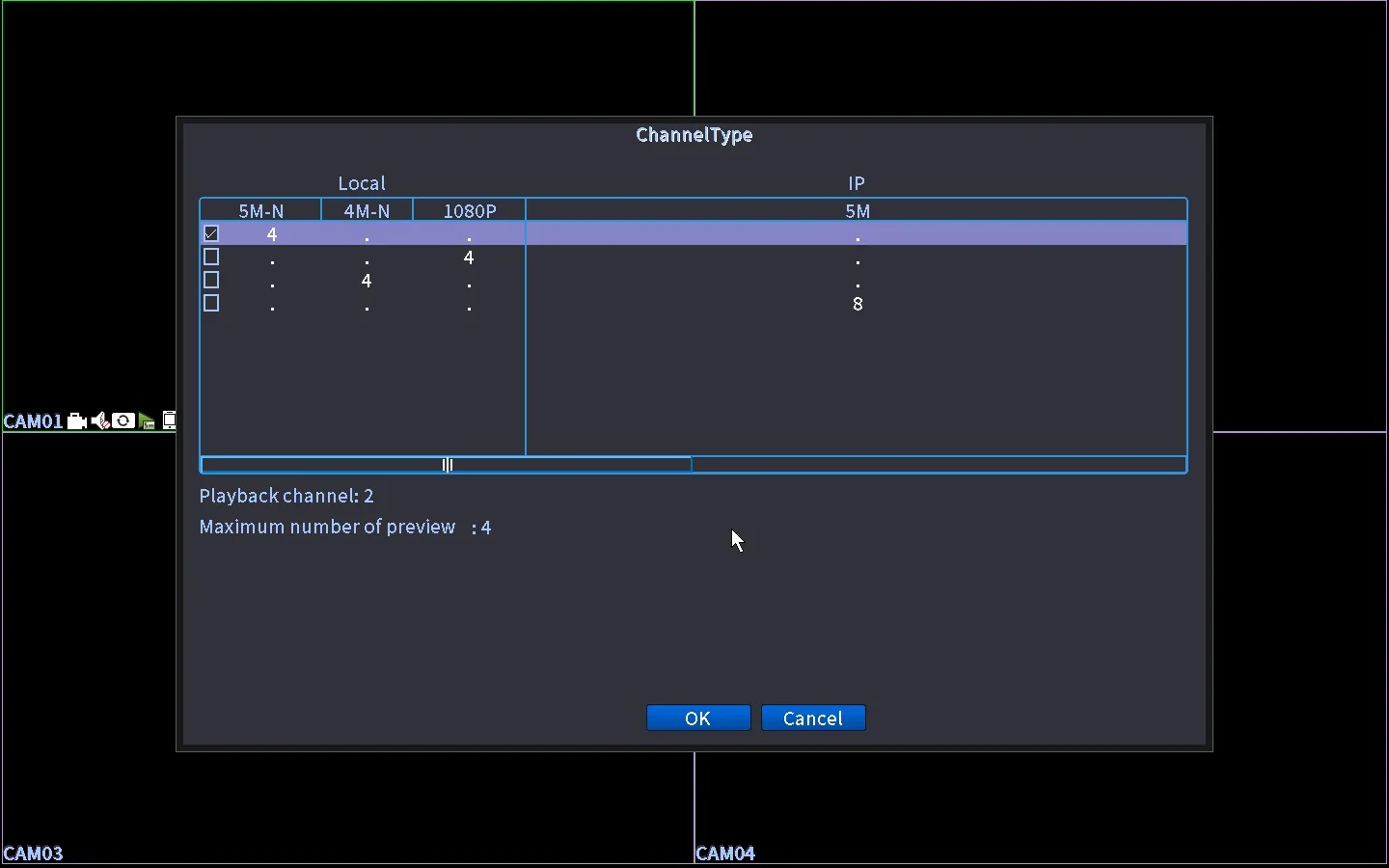The width and height of the screenshot is (1389, 868).
Task: Click the CAM01 channel label
Action: click(34, 421)
